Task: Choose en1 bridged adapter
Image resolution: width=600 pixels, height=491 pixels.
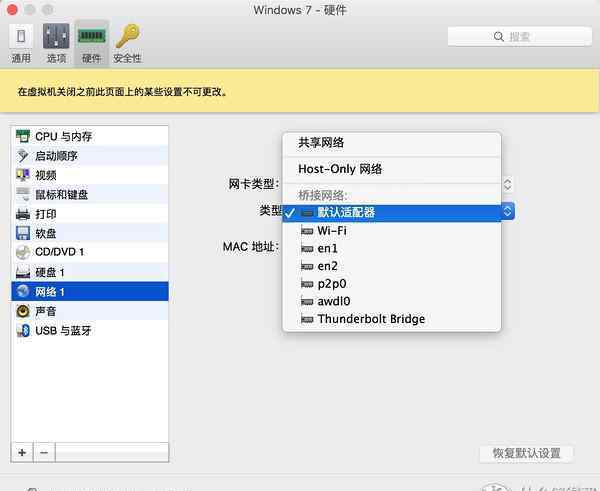Action: click(392, 248)
